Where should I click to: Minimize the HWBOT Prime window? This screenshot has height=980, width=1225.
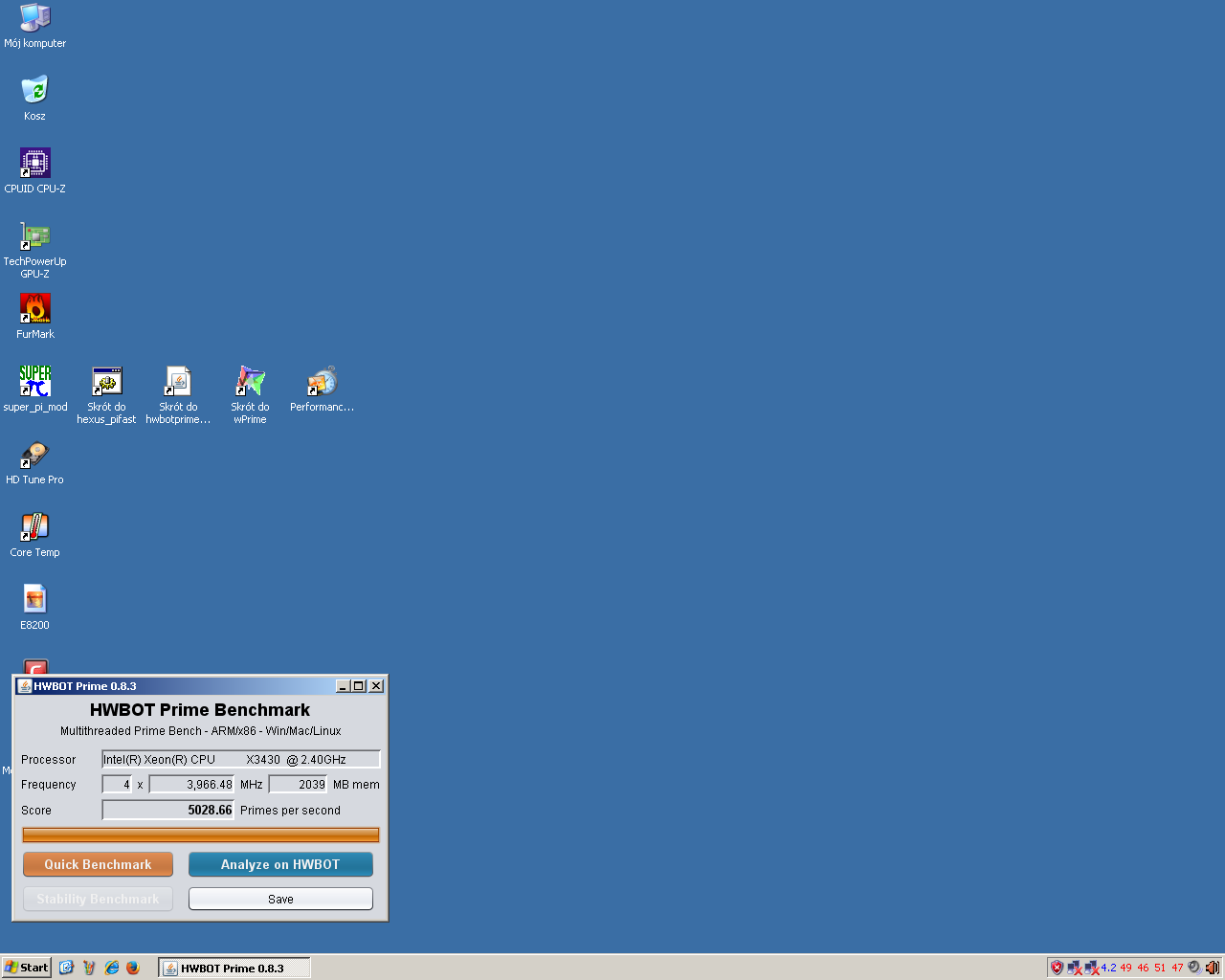coord(343,686)
